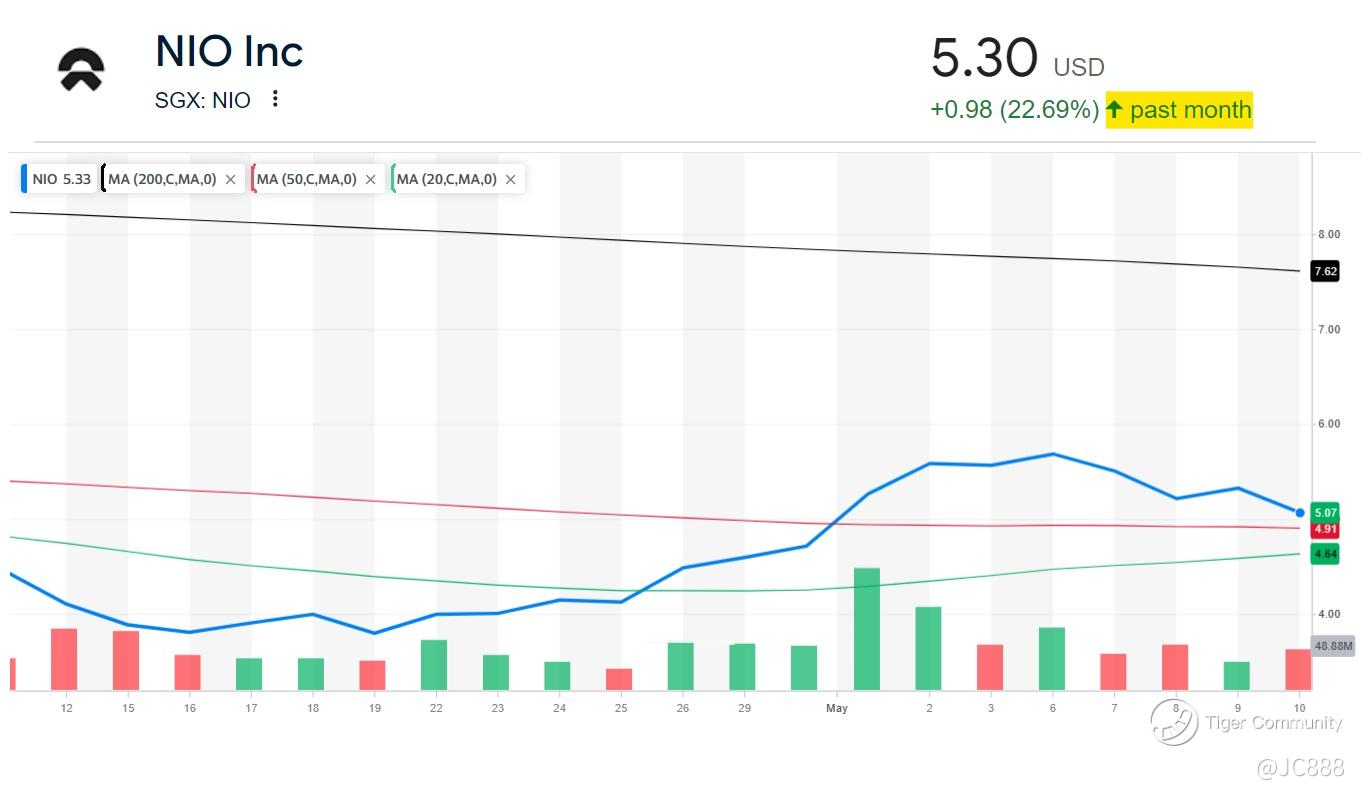Click the 7.62 MA200 price tag
This screenshot has width=1371, height=798.
1325,271
